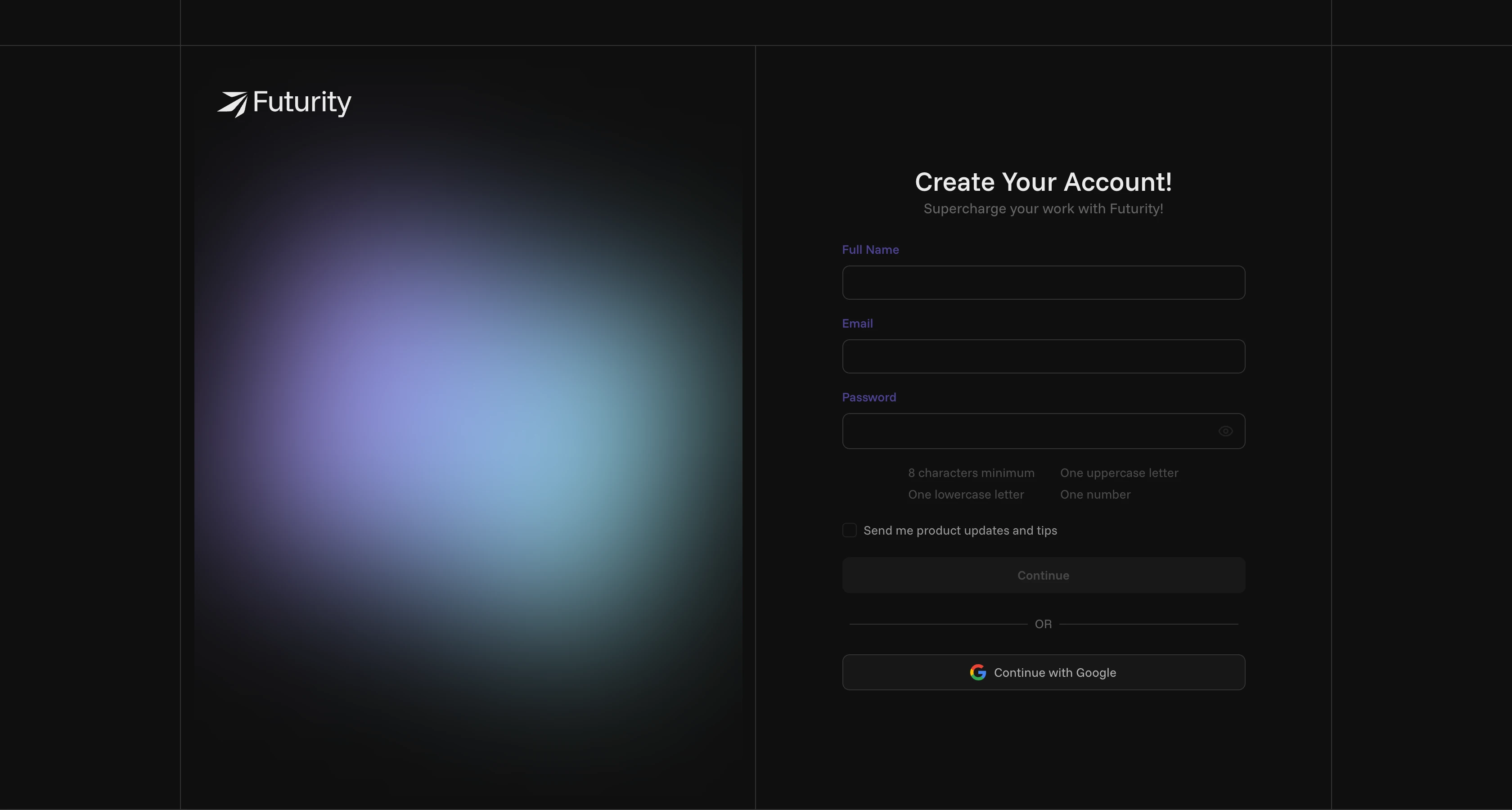1512x810 pixels.
Task: Click the Full Name label
Action: (870, 249)
